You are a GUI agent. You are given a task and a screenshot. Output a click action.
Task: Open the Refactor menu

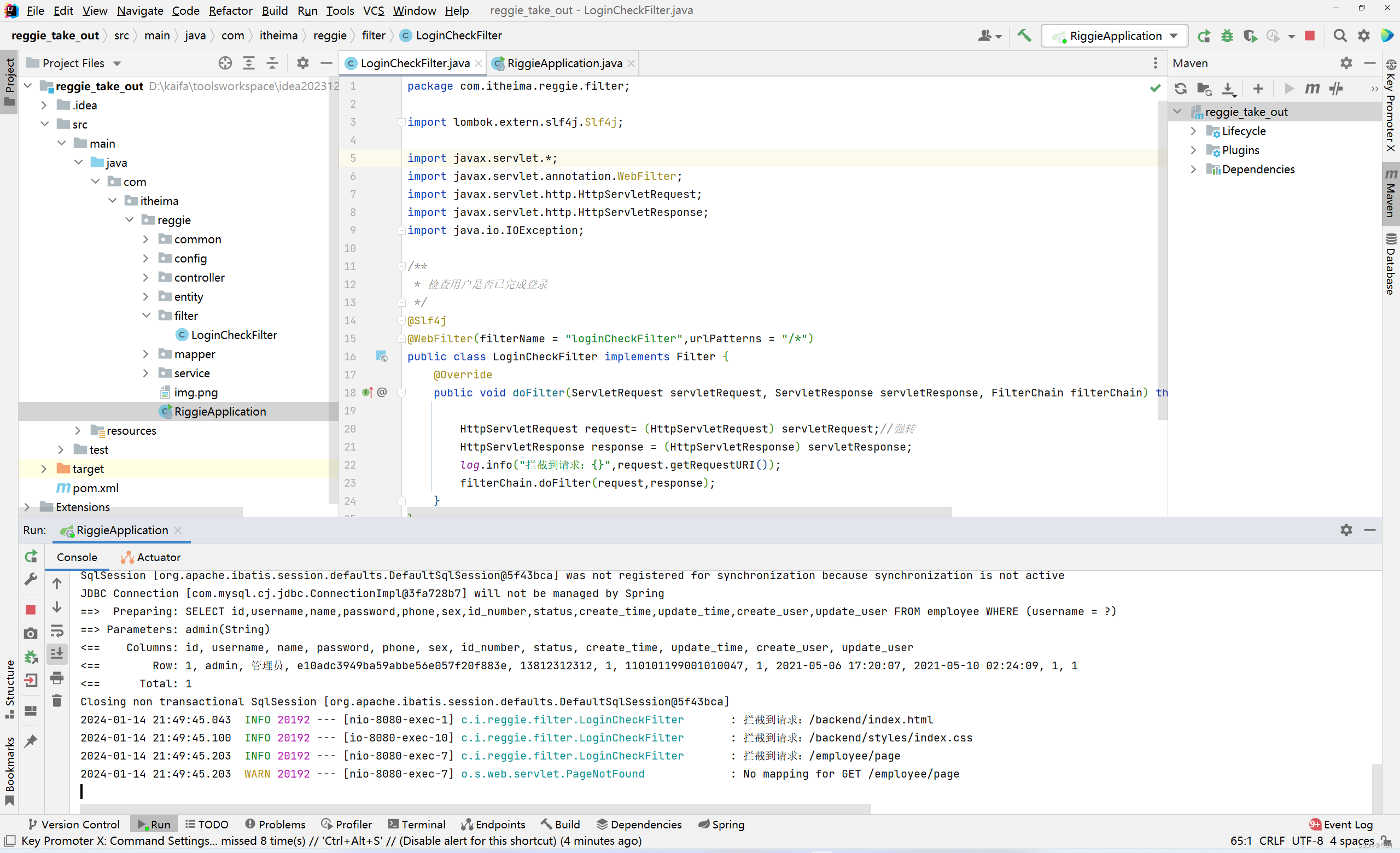click(230, 10)
